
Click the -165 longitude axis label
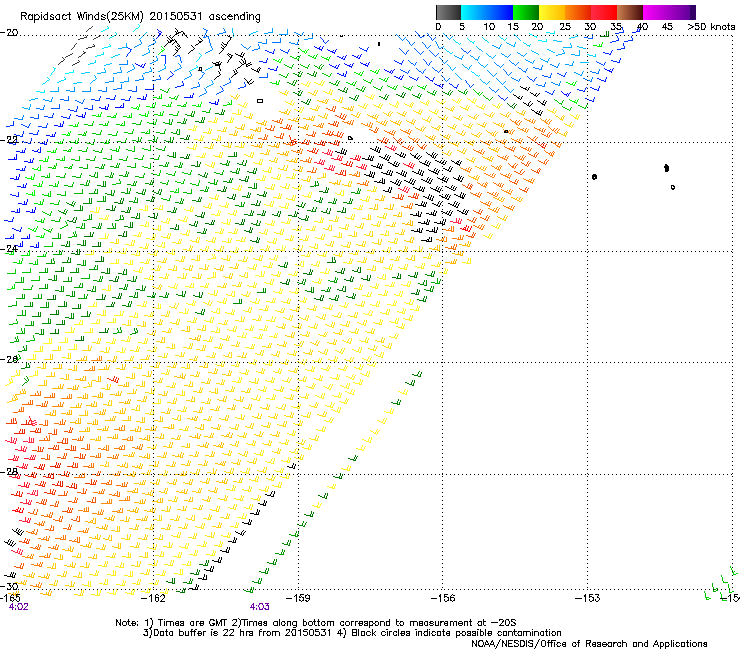pyautogui.click(x=10, y=598)
